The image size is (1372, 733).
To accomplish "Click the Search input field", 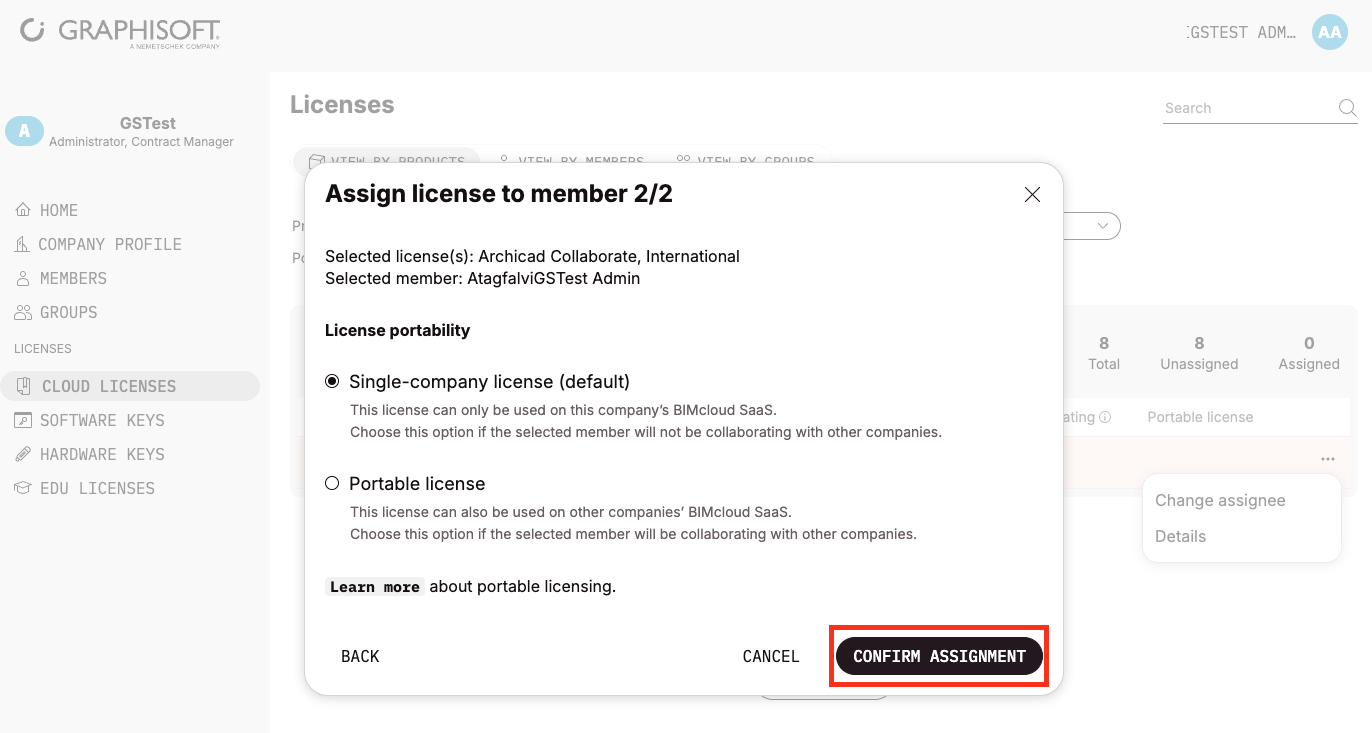I will click(1250, 108).
